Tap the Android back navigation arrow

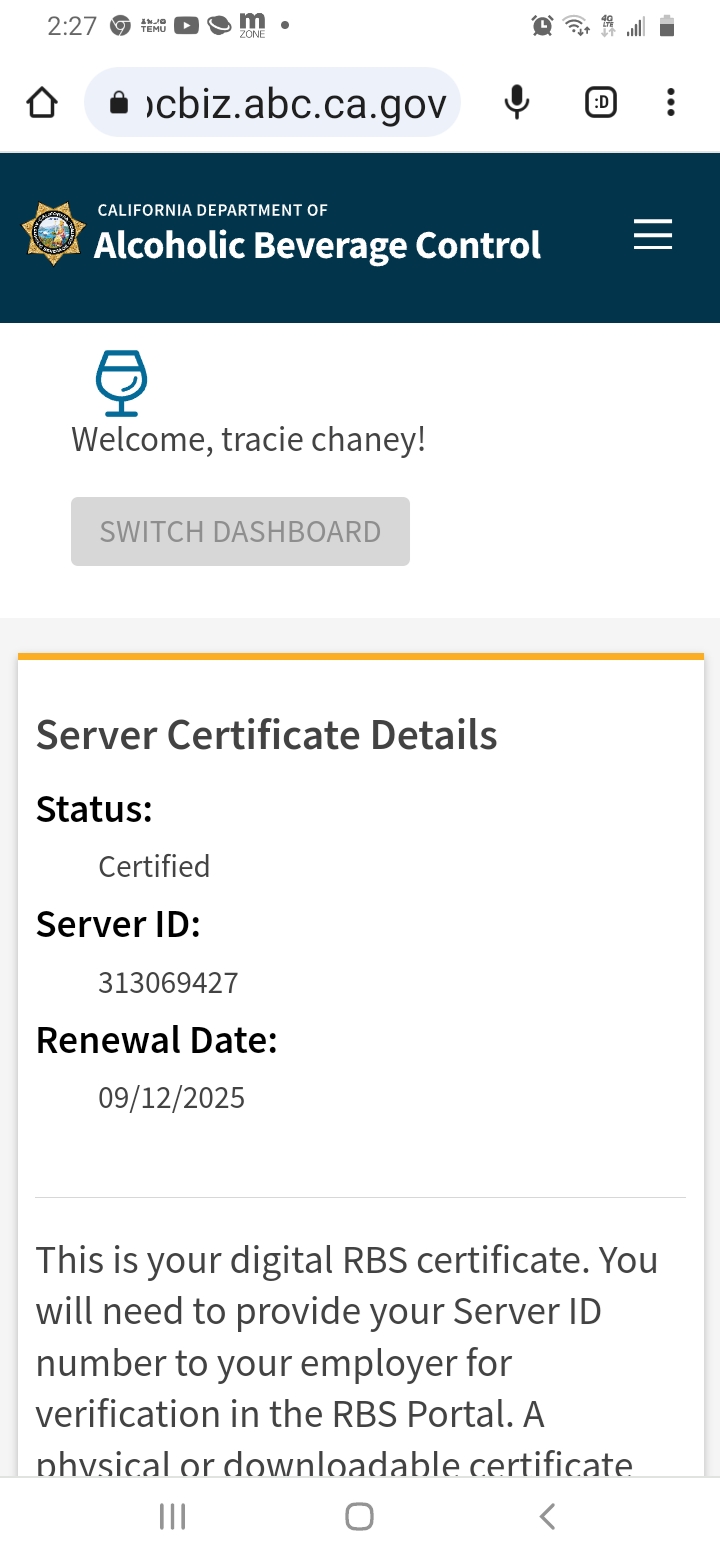tap(547, 1517)
